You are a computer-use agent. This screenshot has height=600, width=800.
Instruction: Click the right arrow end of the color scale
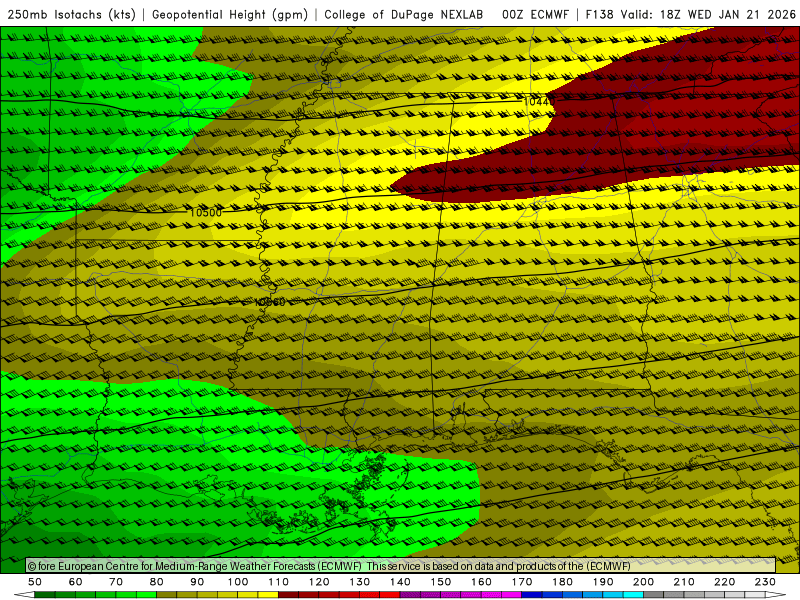point(776,595)
